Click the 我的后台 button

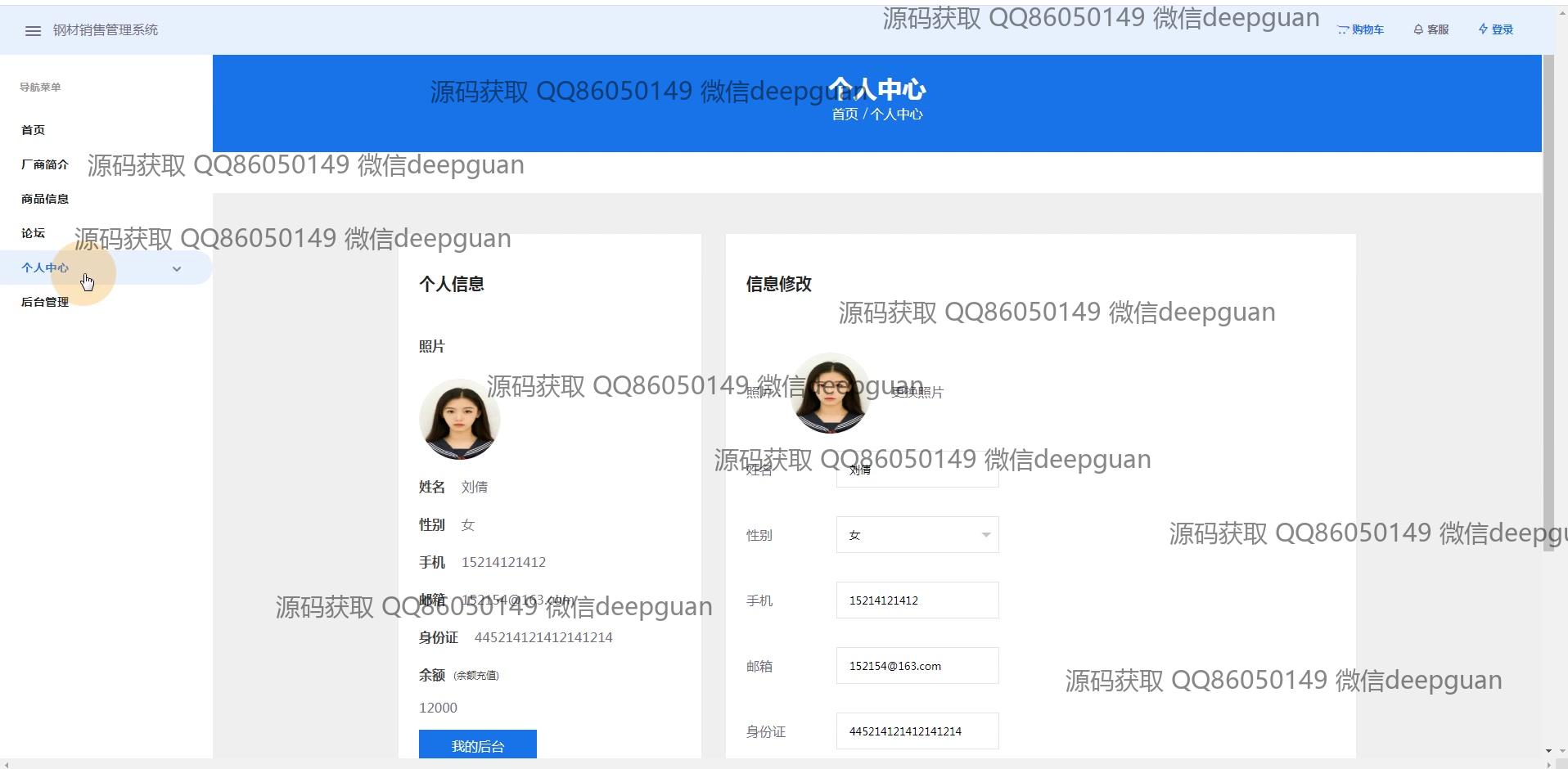pyautogui.click(x=478, y=745)
